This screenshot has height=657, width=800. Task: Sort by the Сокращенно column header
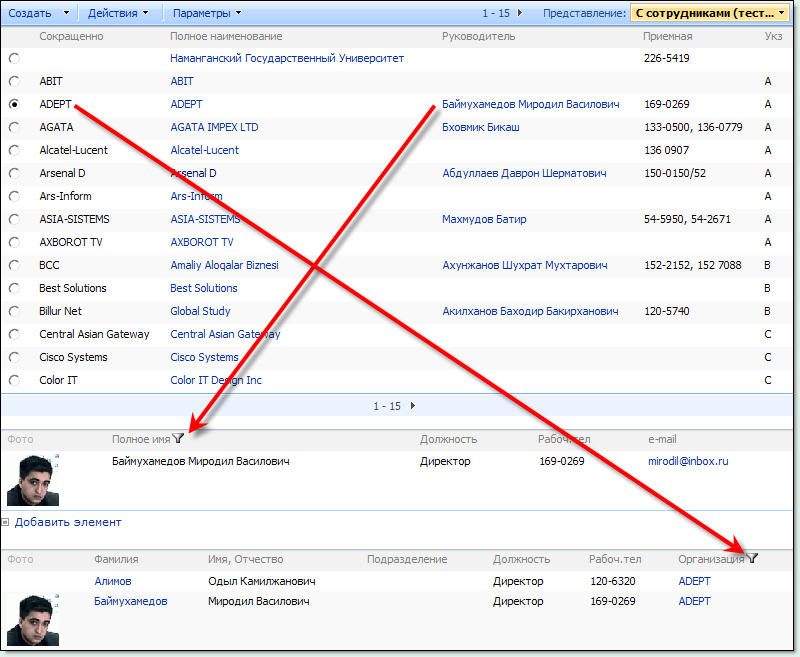coord(71,36)
